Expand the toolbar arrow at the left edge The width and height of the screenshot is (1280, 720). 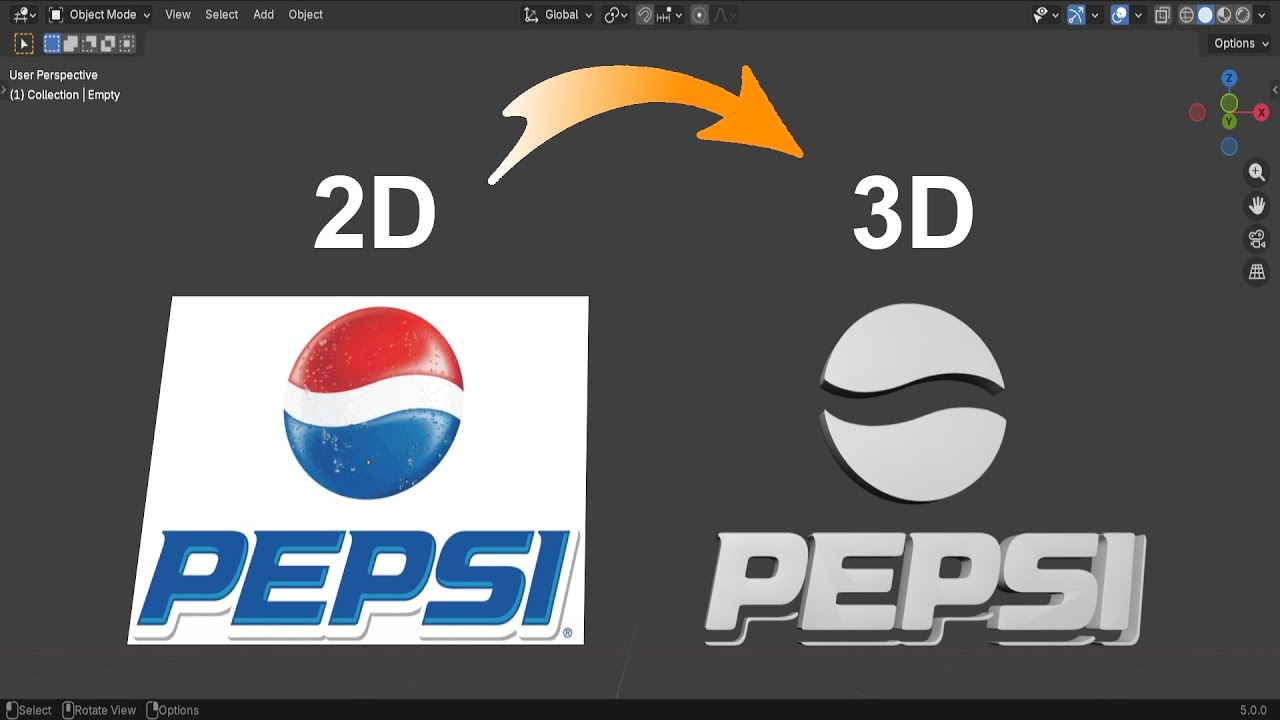(4, 90)
